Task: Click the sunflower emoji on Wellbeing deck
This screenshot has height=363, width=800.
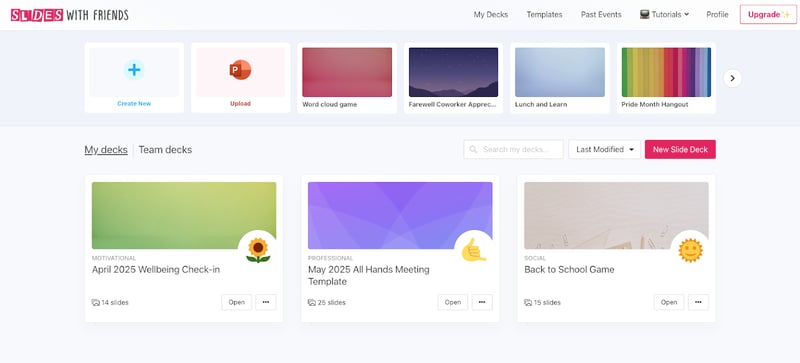Action: click(258, 250)
